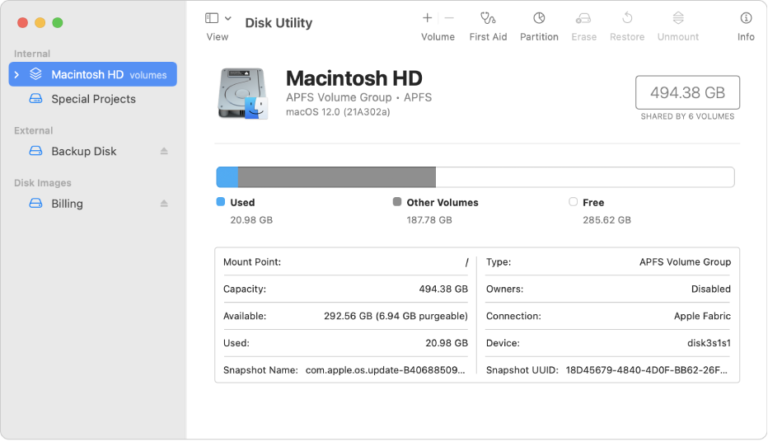
Task: Click the Snapshot UUID value 18D45679
Action: 647,370
